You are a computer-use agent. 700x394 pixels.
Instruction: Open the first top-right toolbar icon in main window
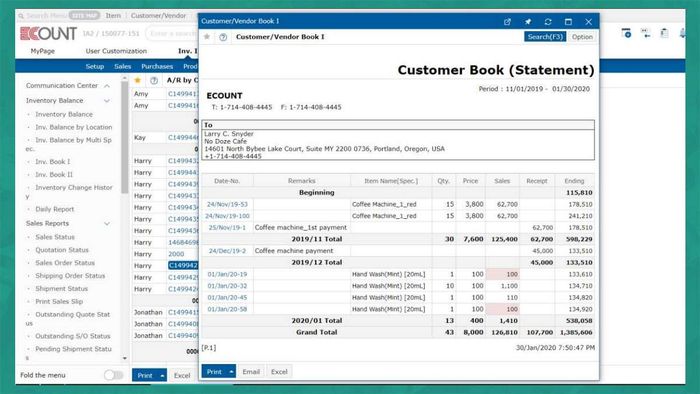tap(626, 33)
